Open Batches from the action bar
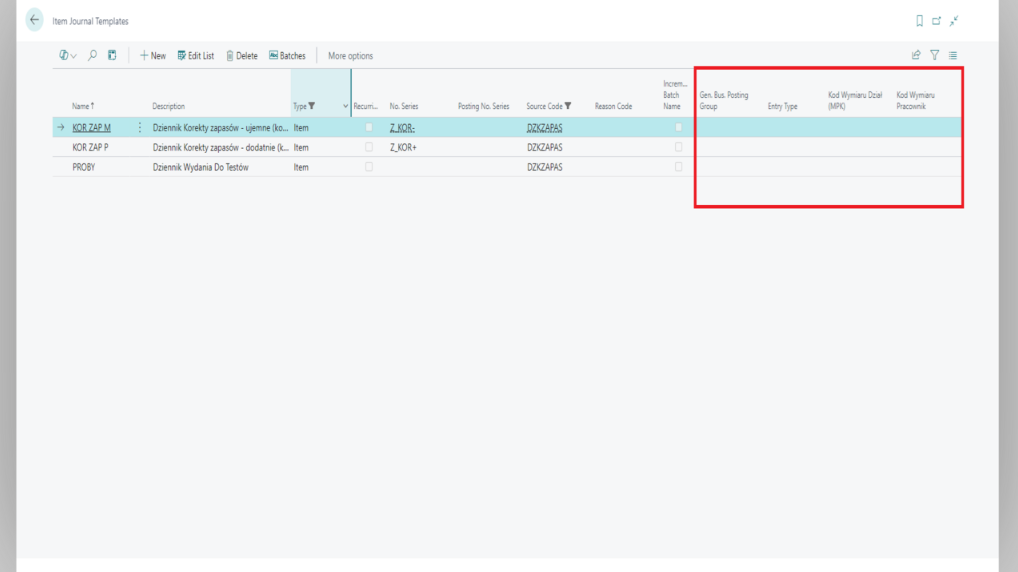 coord(287,56)
